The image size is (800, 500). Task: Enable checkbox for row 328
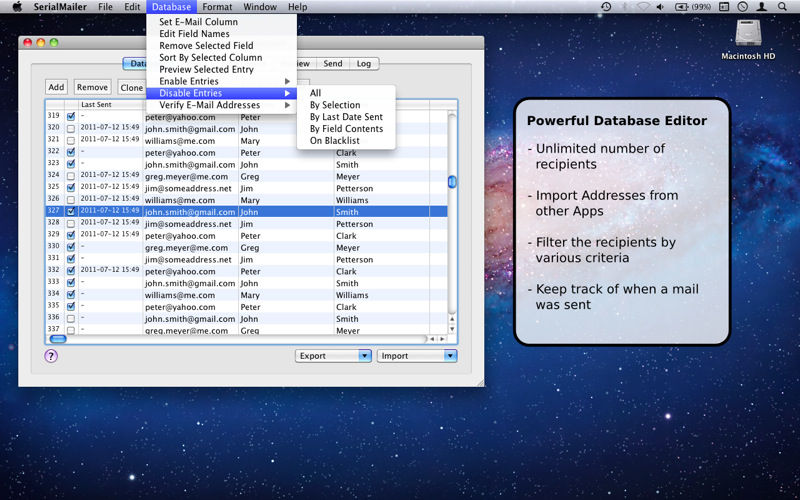(x=71, y=224)
